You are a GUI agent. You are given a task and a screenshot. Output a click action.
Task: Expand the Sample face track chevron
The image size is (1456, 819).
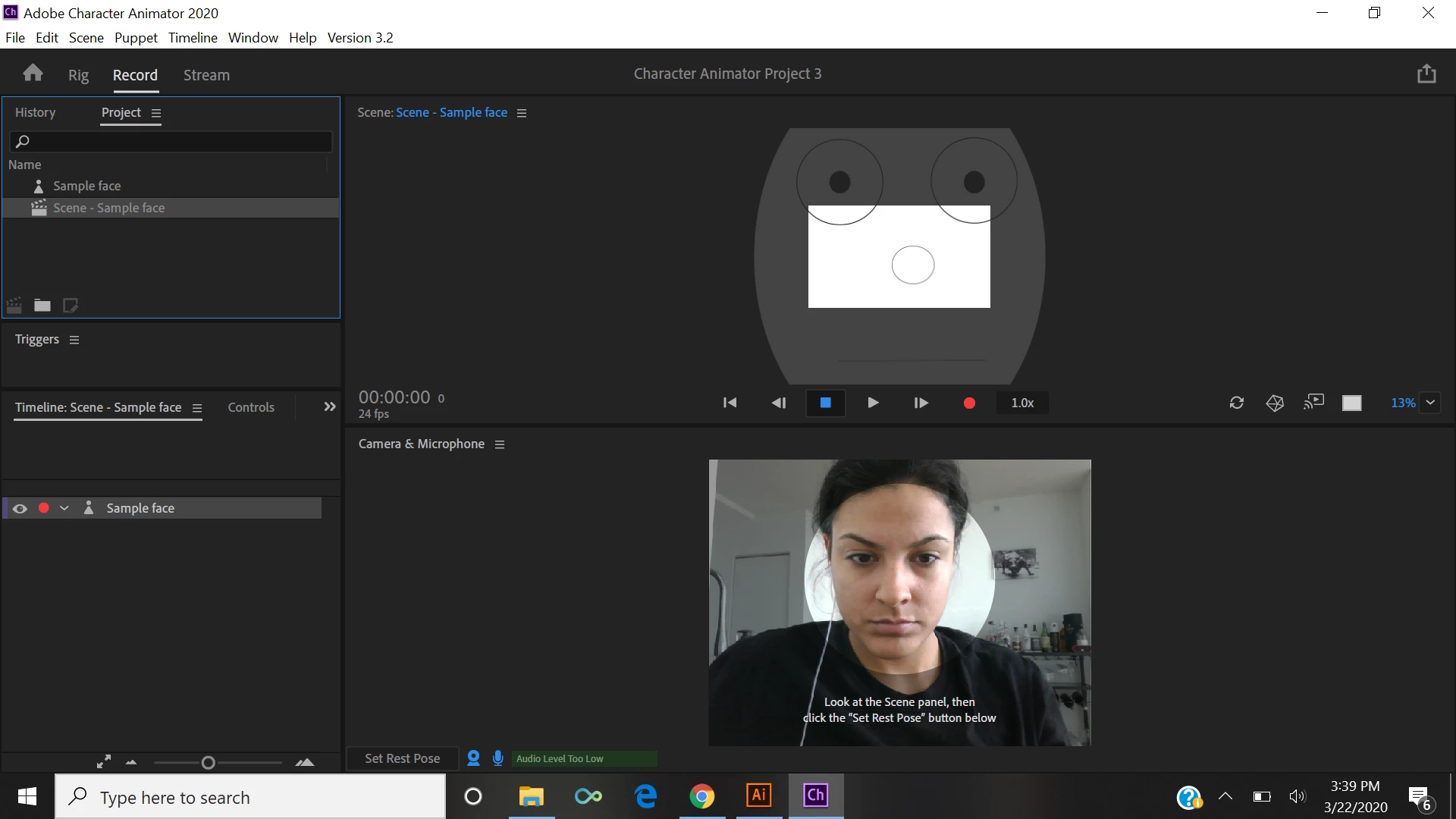pos(64,509)
